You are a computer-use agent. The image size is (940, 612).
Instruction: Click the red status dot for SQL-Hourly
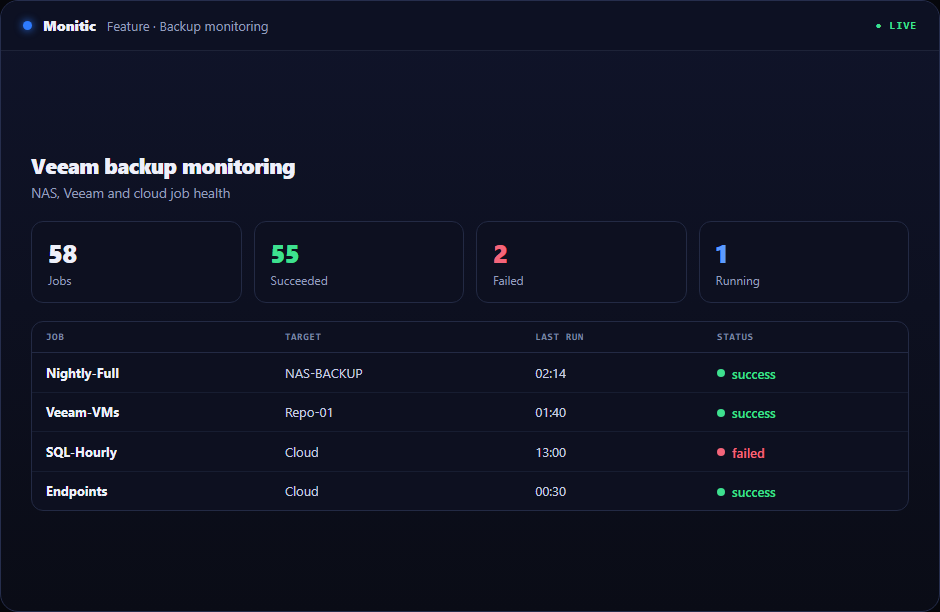[x=721, y=453]
